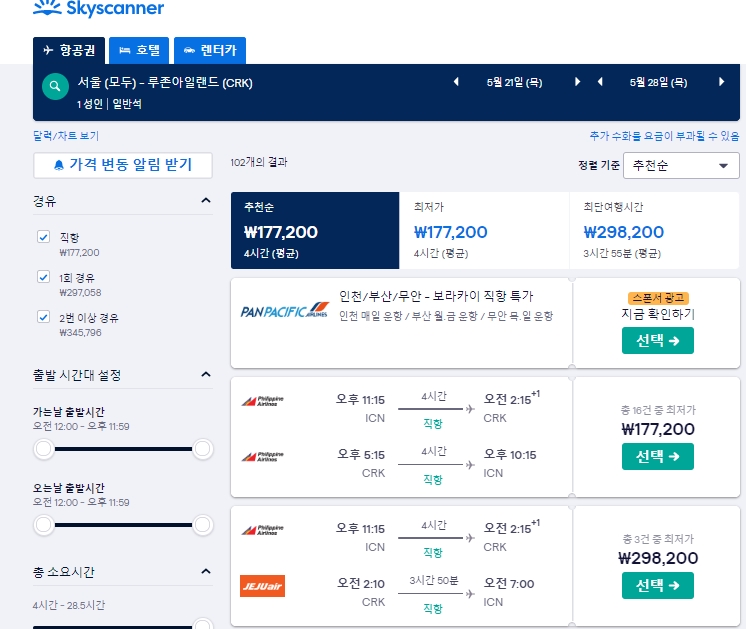Select the 항공권 flights tab

pos(69,50)
